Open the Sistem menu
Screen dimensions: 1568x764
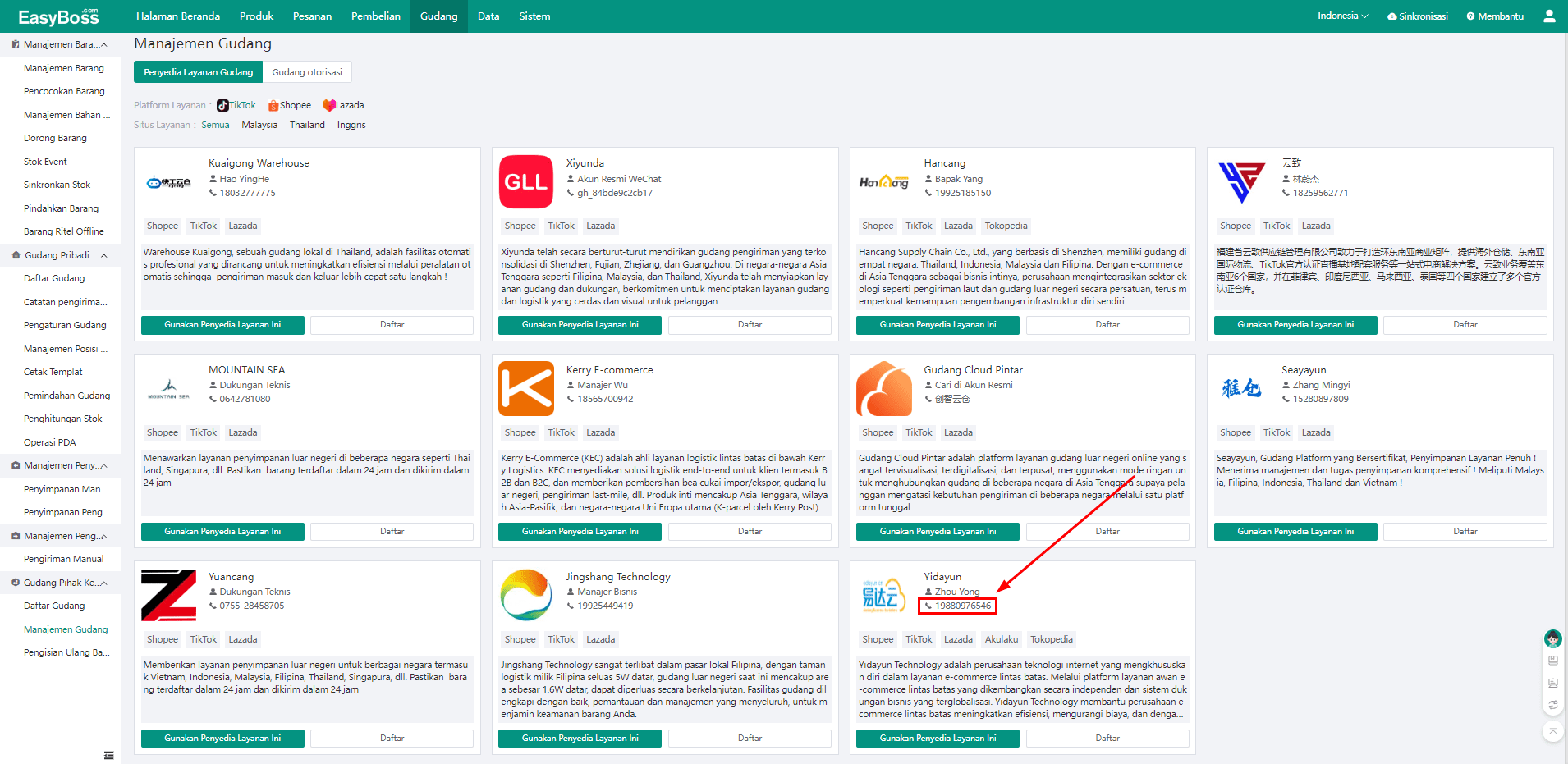click(534, 16)
